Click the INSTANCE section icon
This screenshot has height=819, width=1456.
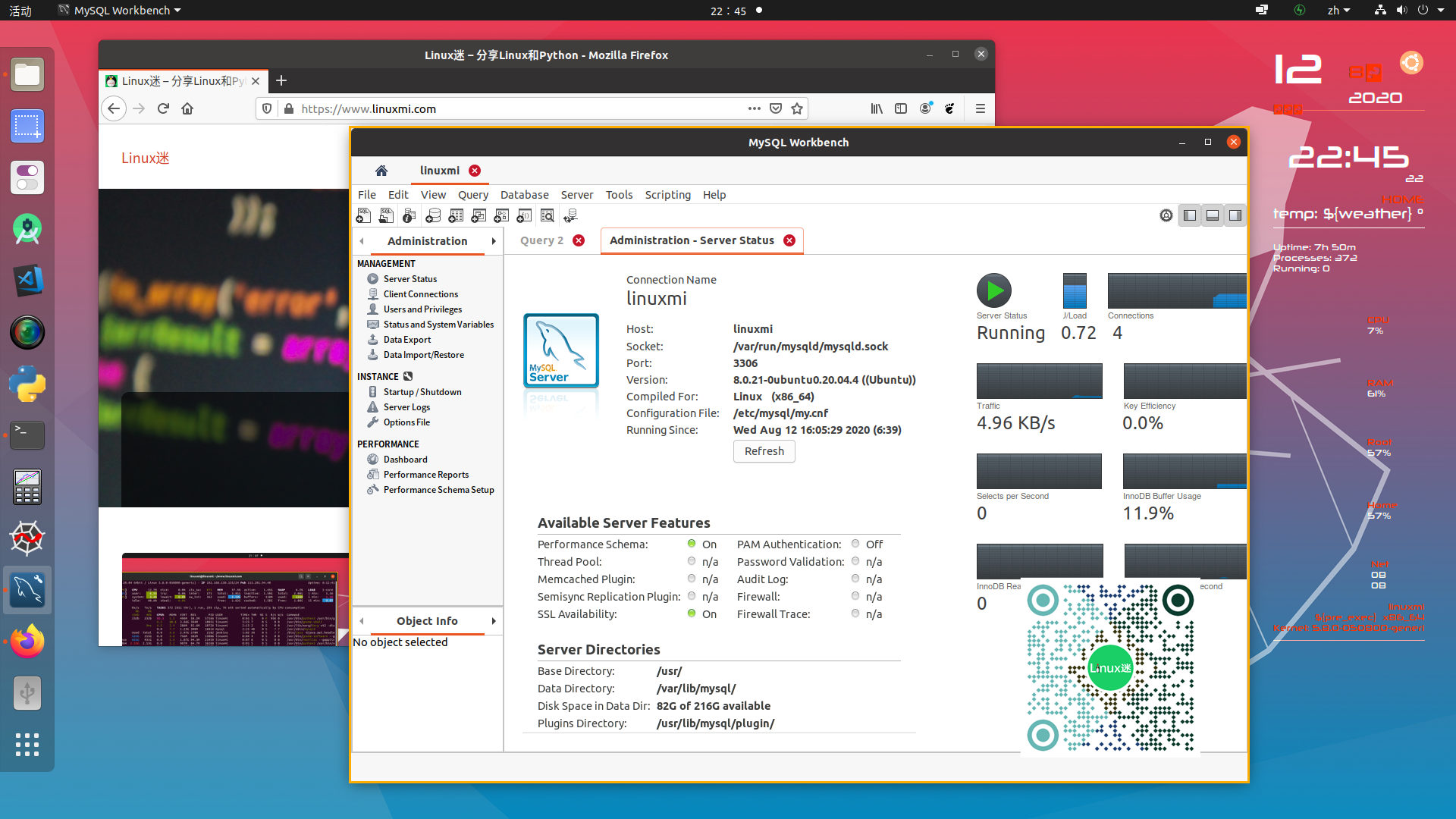(x=408, y=376)
